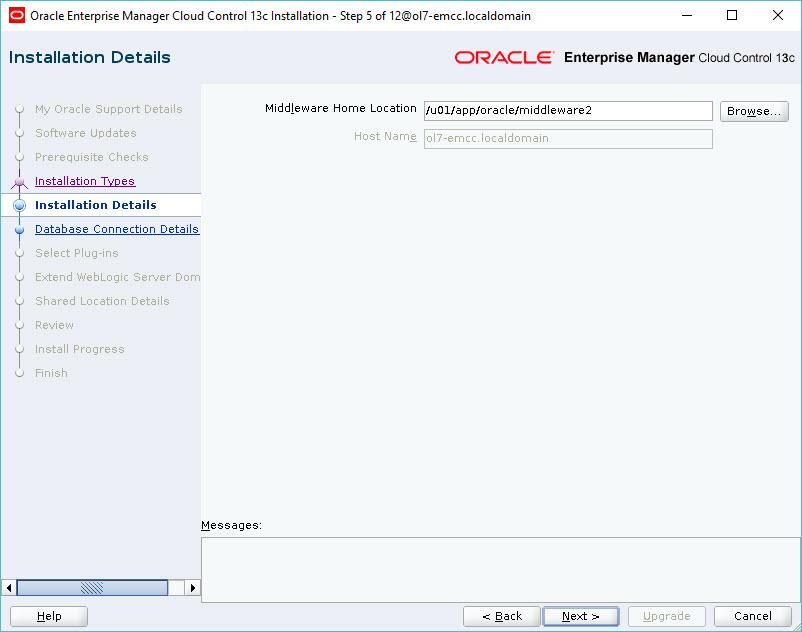Click right arrow of sidebar horizontal scrollbar

(192, 588)
